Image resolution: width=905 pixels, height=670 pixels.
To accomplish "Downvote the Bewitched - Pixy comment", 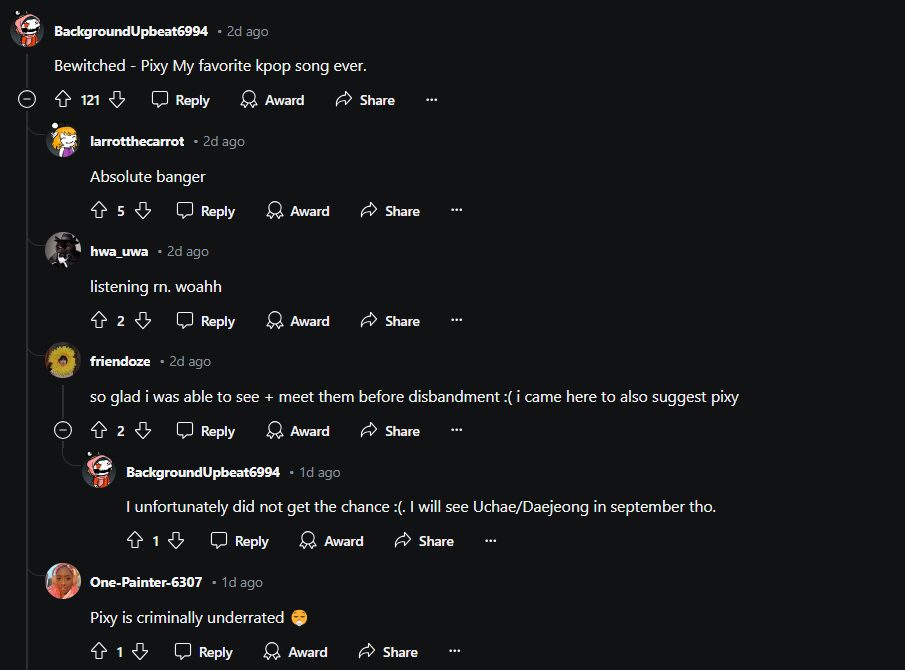I will pyautogui.click(x=117, y=100).
